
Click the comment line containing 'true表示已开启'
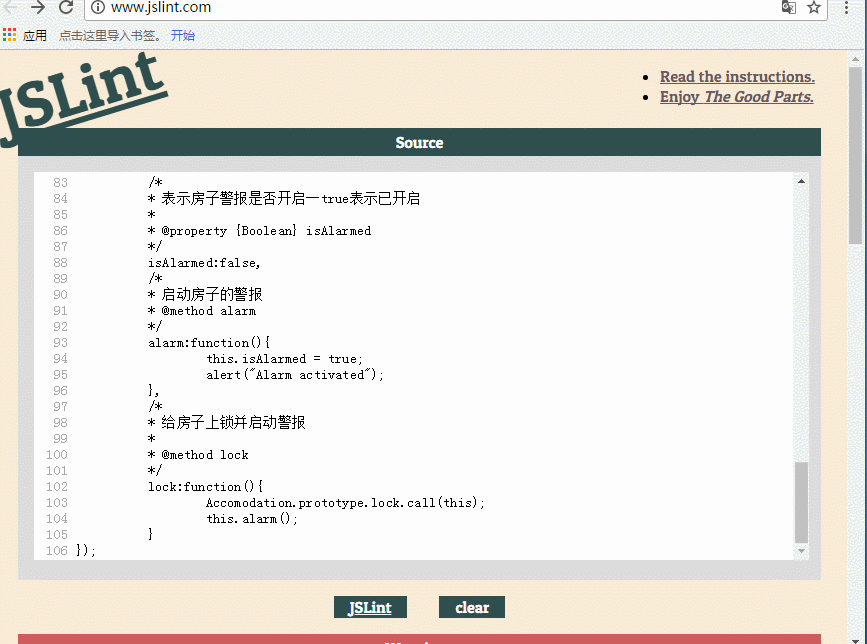point(284,198)
